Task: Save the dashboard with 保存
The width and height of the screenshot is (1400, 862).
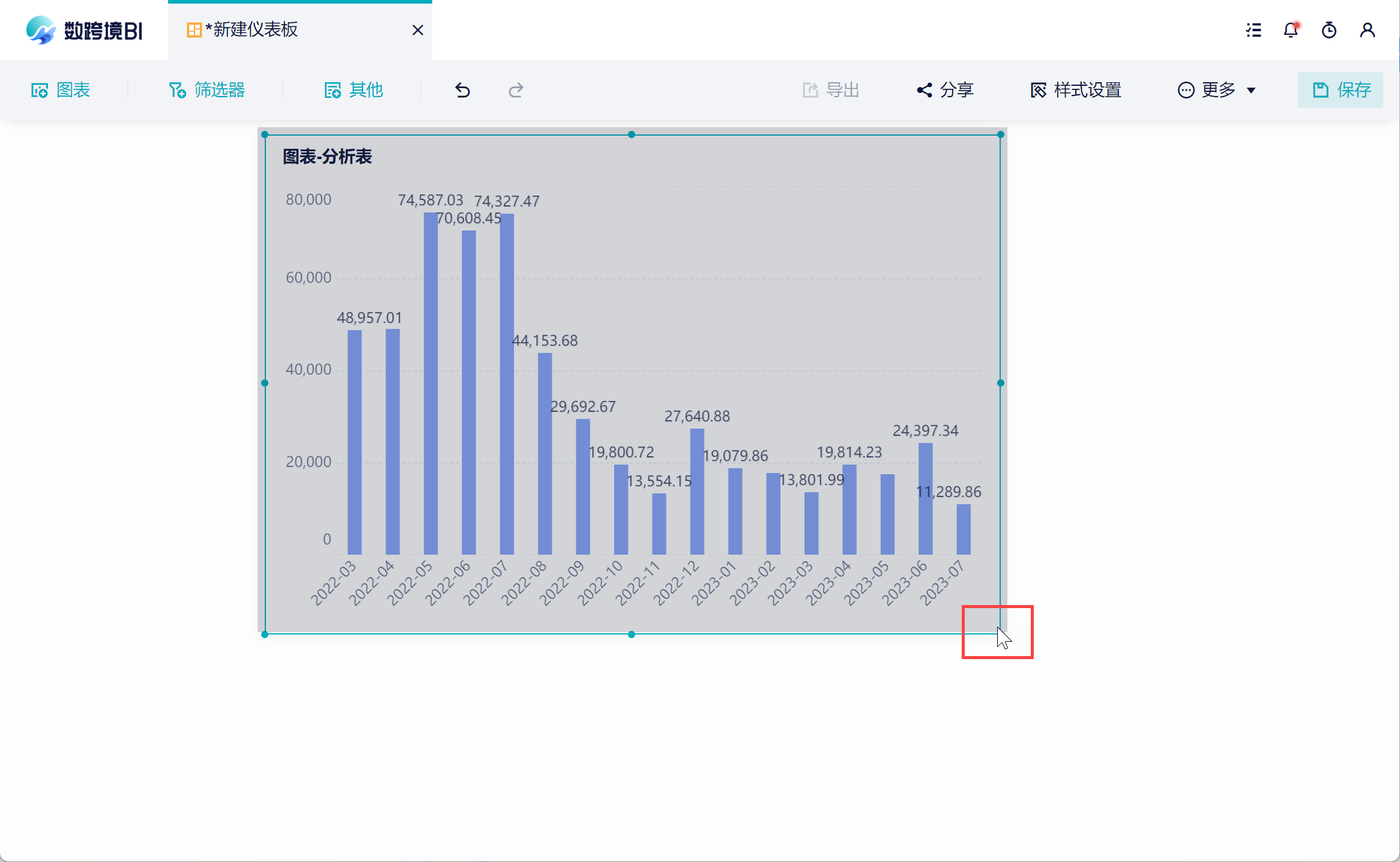Action: (1341, 90)
